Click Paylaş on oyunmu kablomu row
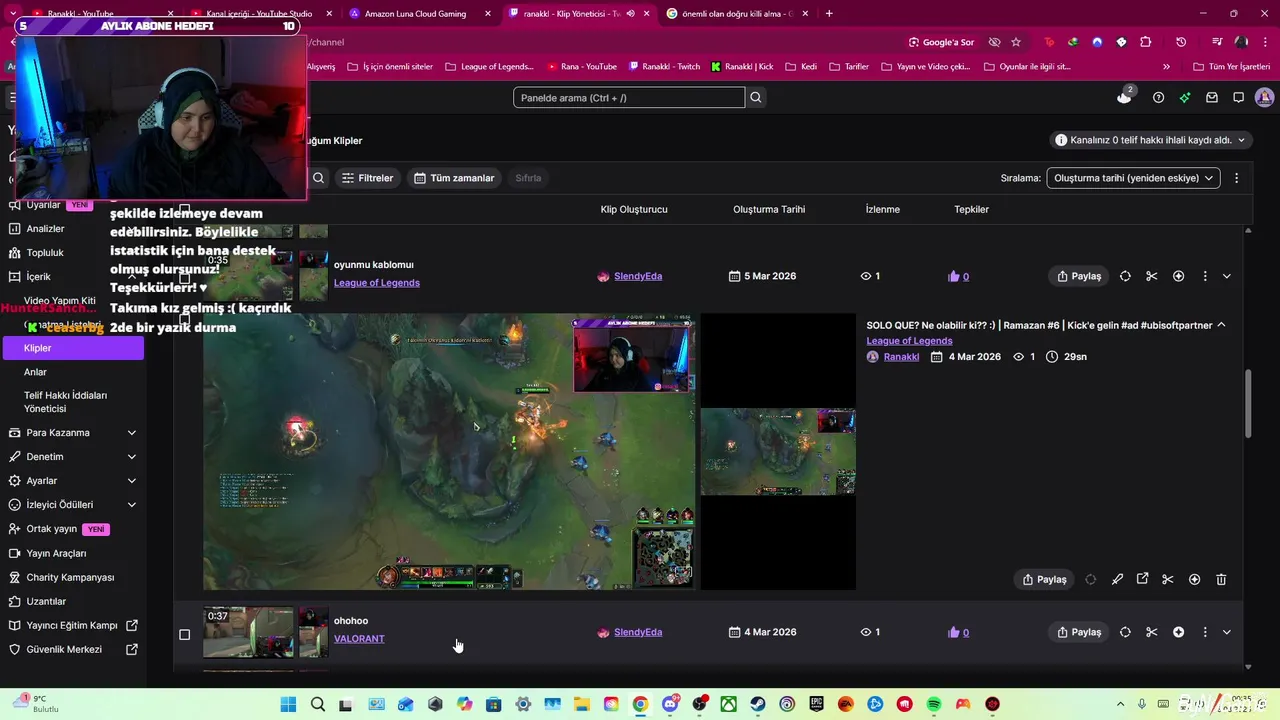 (x=1079, y=276)
